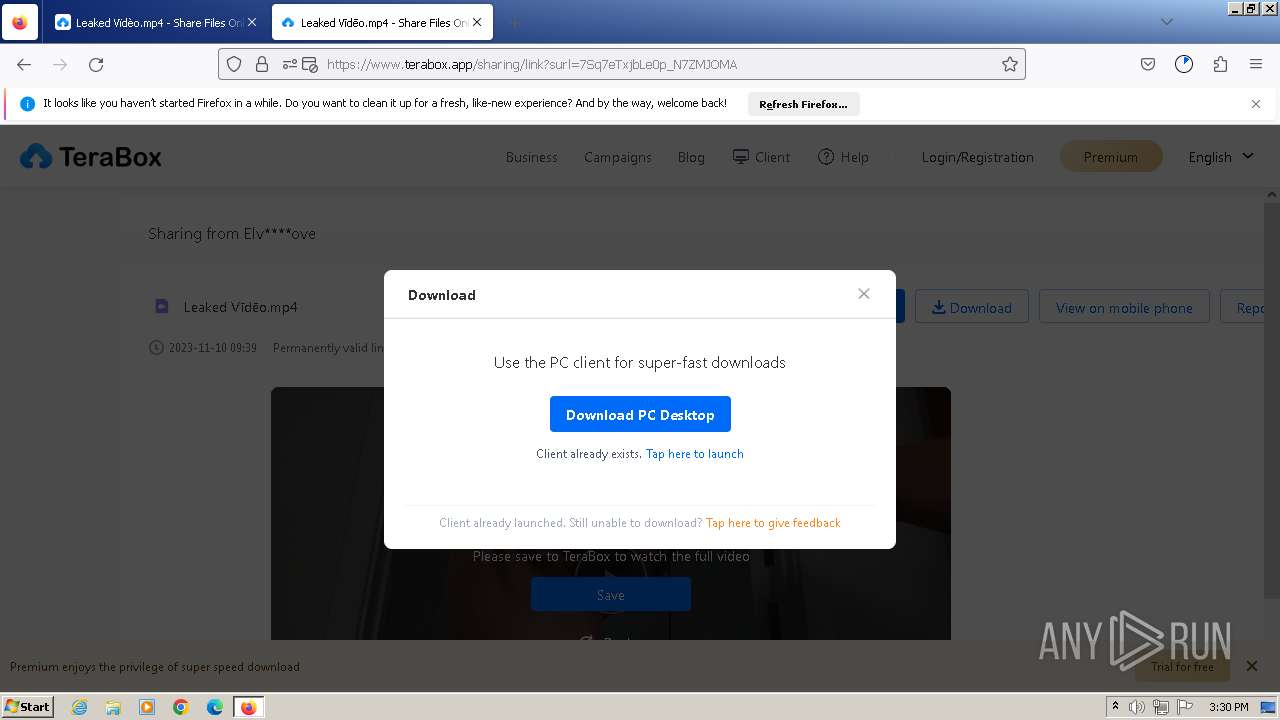The height and width of the screenshot is (720, 1280).
Task: Click the Firefox back arrow
Action: 24,64
